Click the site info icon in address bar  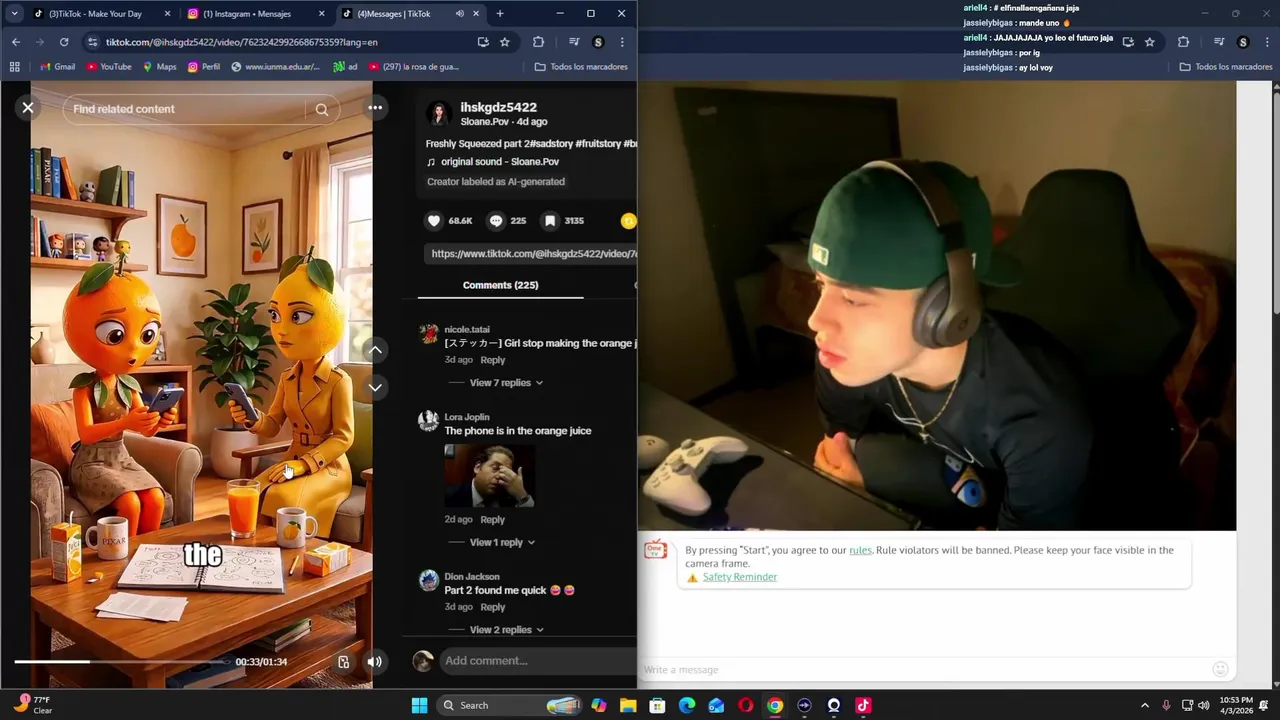pos(93,42)
